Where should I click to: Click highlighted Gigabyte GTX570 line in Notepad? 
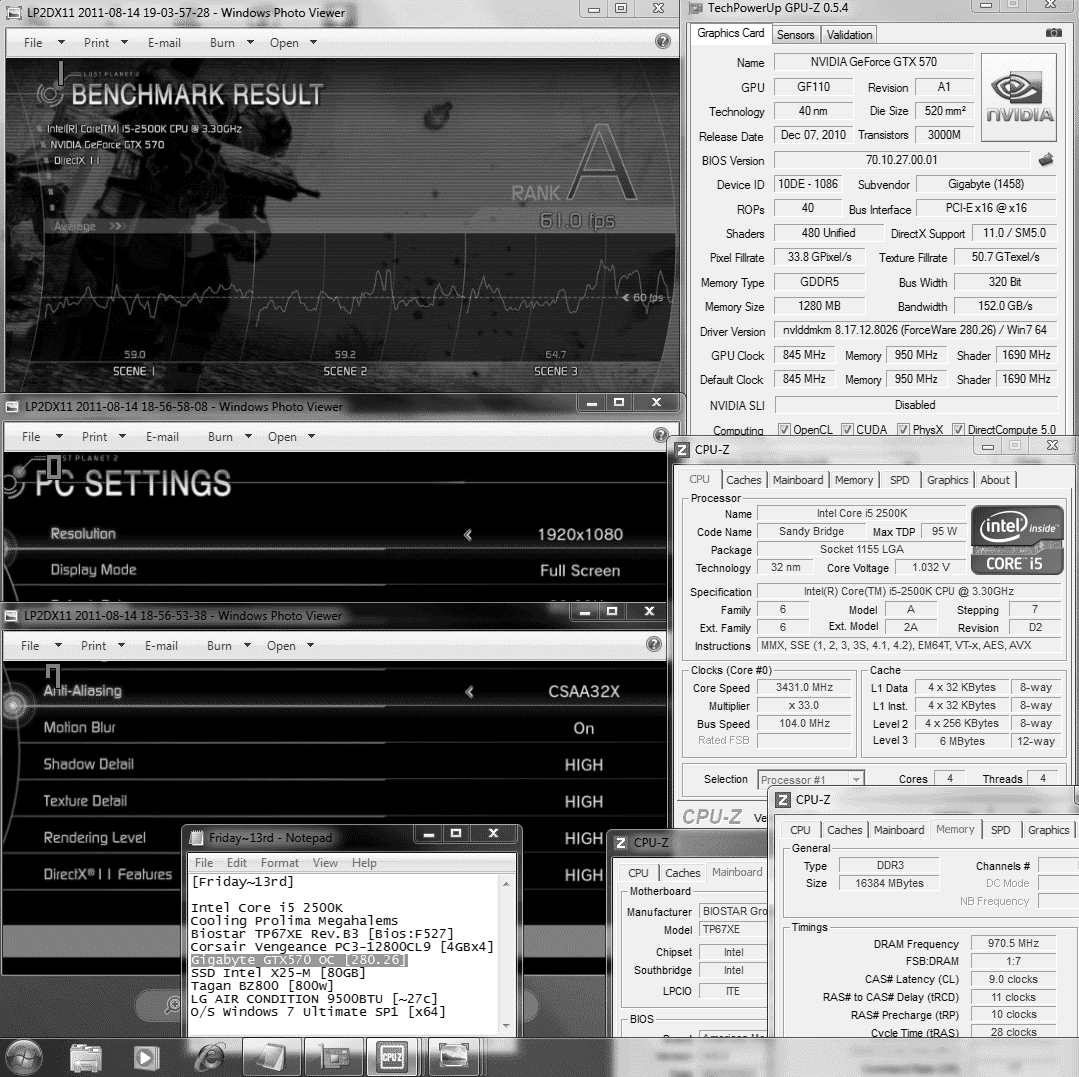point(299,959)
